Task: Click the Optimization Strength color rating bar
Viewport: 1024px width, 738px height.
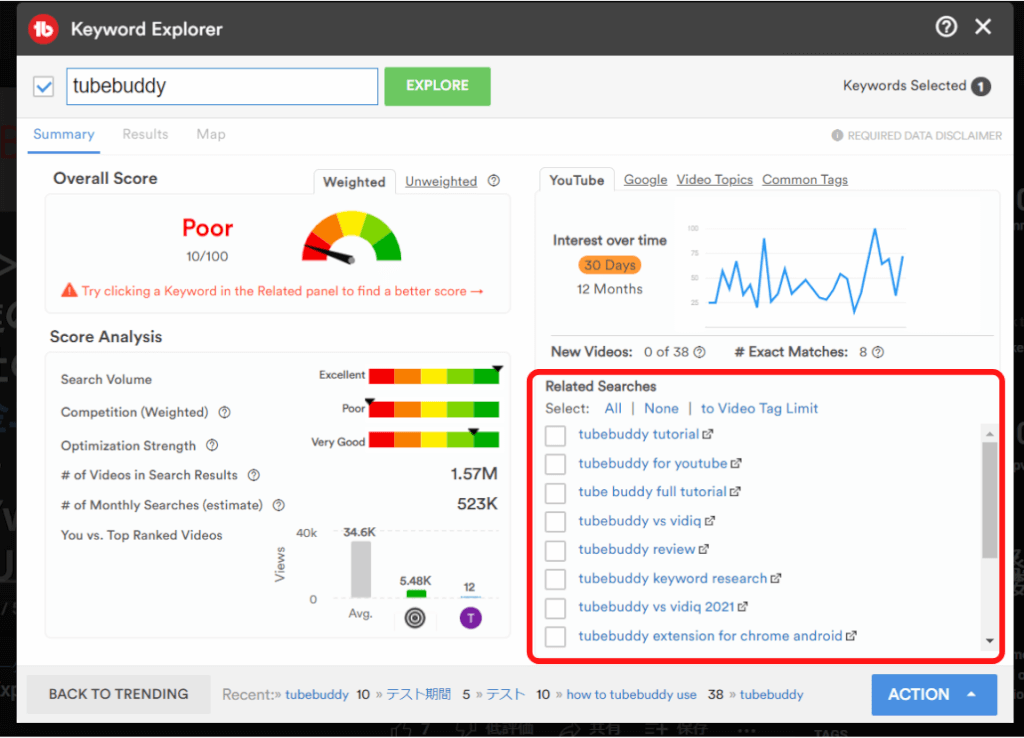Action: click(x=434, y=440)
